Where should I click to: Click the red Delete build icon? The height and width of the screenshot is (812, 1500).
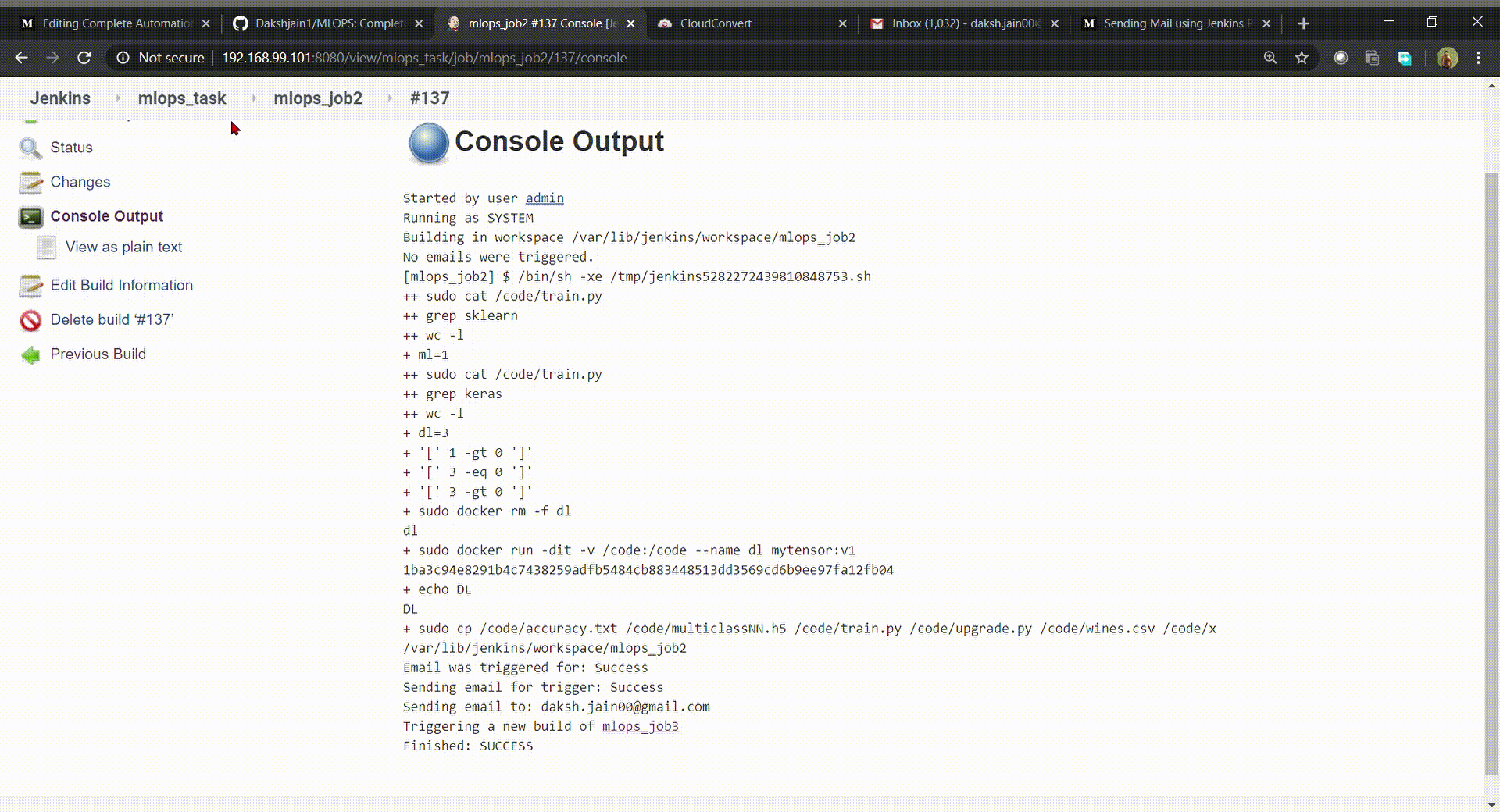[30, 320]
